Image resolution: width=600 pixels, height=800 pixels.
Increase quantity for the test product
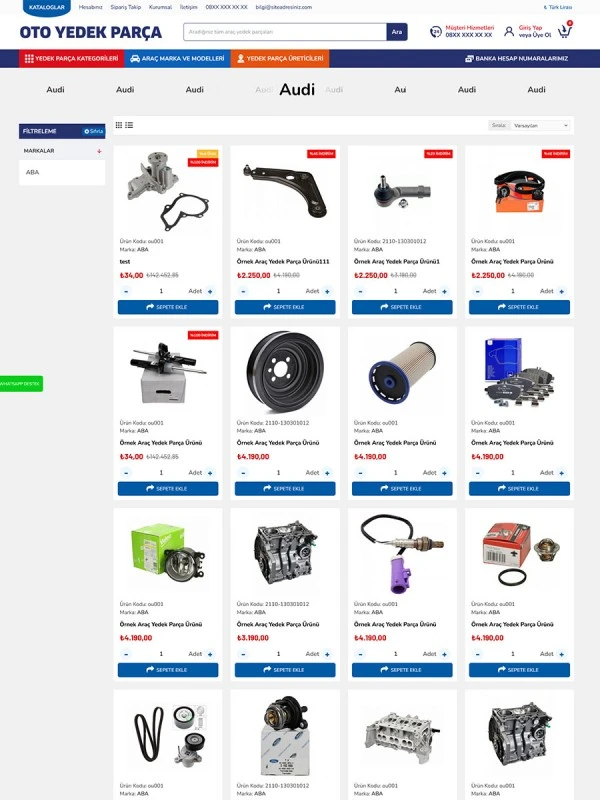pyautogui.click(x=210, y=291)
